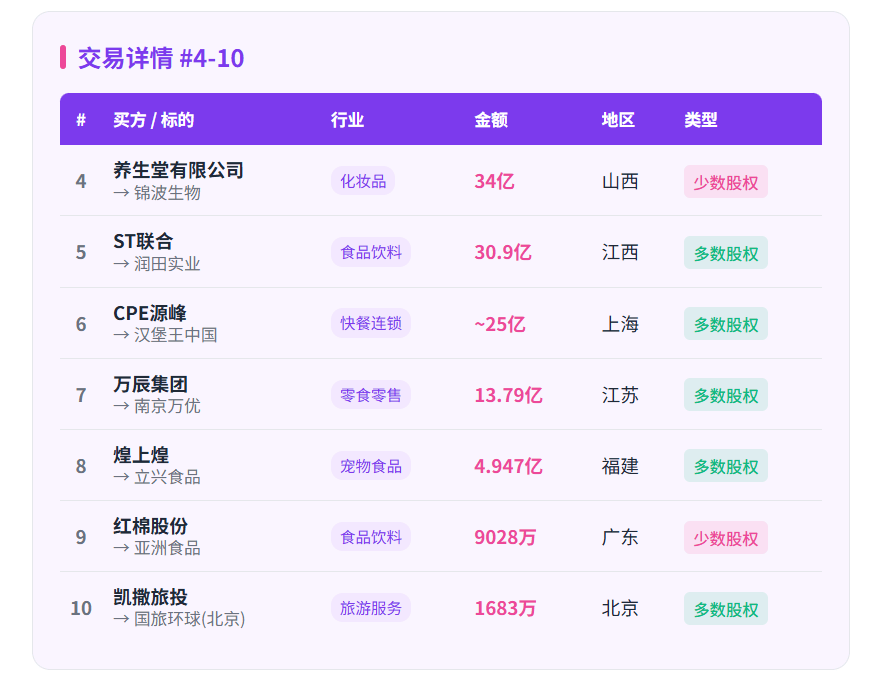885x693 pixels.
Task: Click the 行业 column header
Action: coord(347,120)
